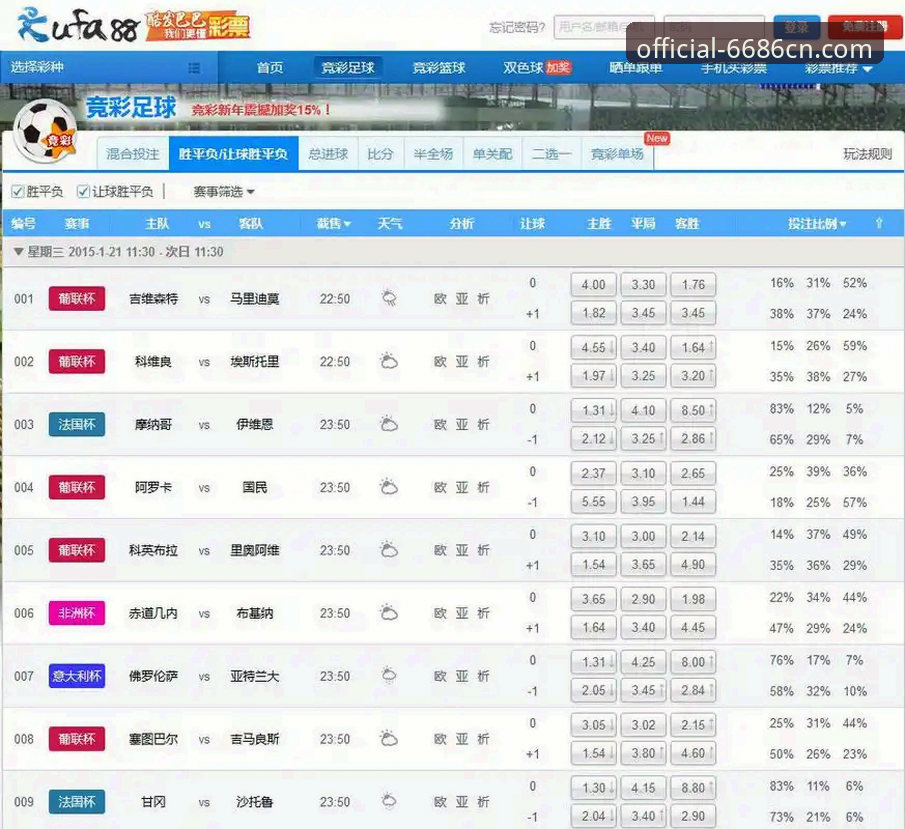Image resolution: width=905 pixels, height=829 pixels.
Task: Open the 选择彩种 lottery selector
Action: [x=109, y=68]
